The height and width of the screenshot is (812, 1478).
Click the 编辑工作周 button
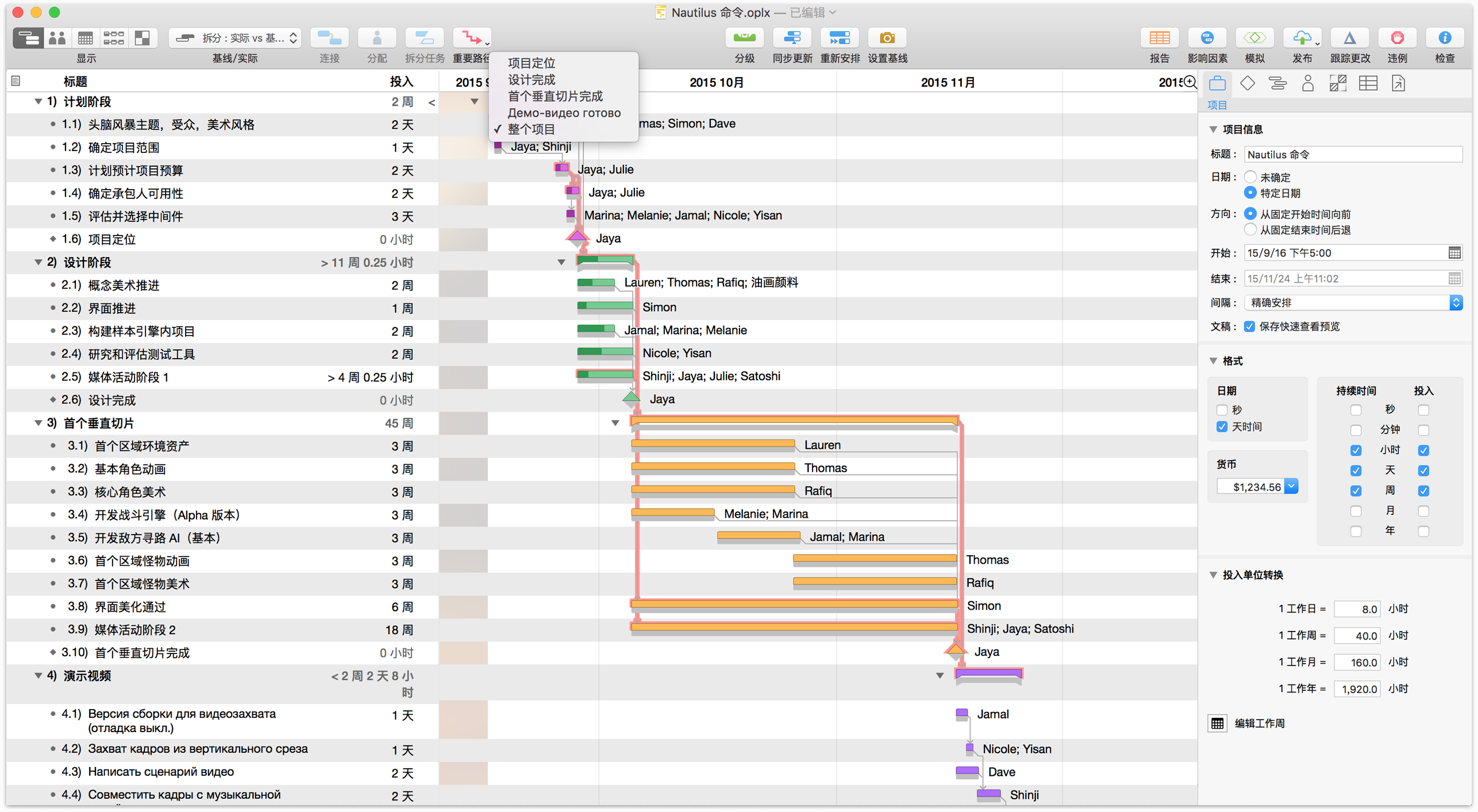pyautogui.click(x=1218, y=724)
